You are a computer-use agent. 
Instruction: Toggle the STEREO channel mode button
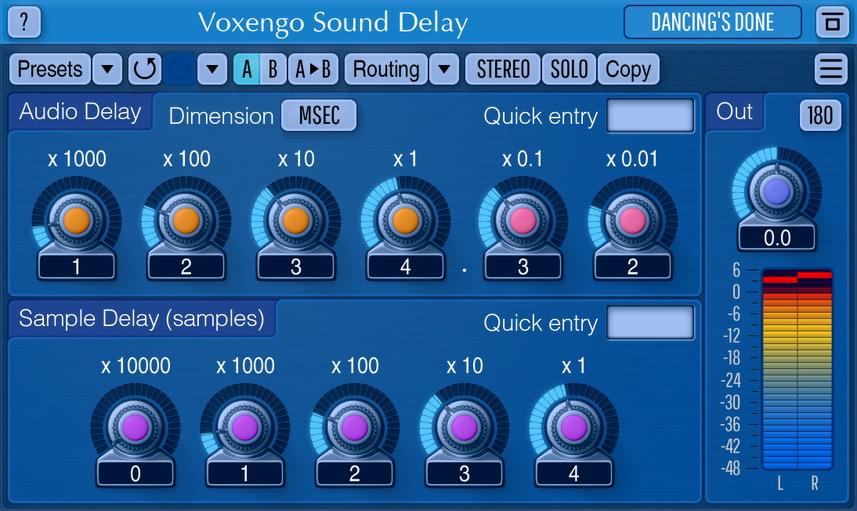(x=503, y=69)
